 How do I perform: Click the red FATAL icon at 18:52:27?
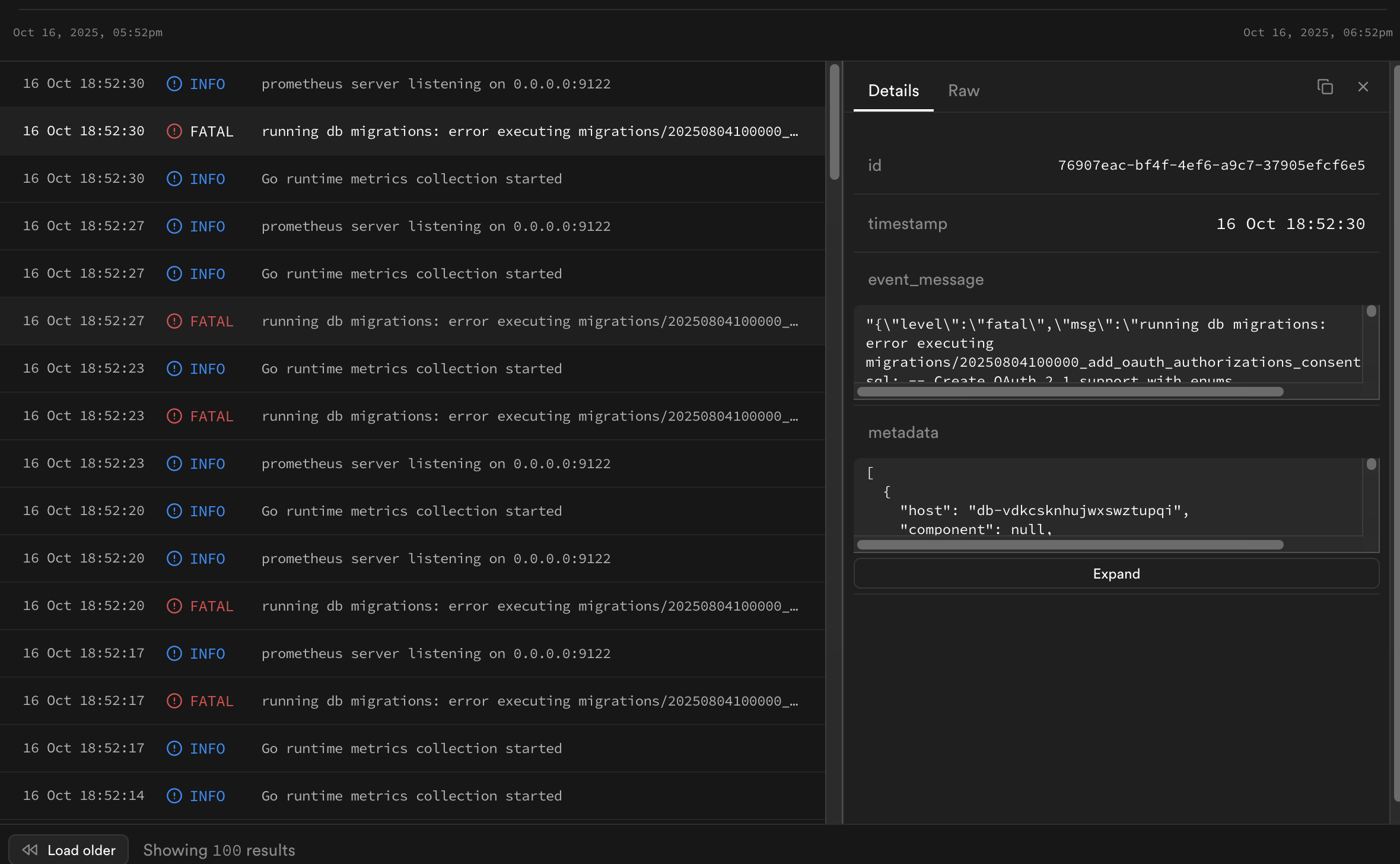tap(174, 321)
